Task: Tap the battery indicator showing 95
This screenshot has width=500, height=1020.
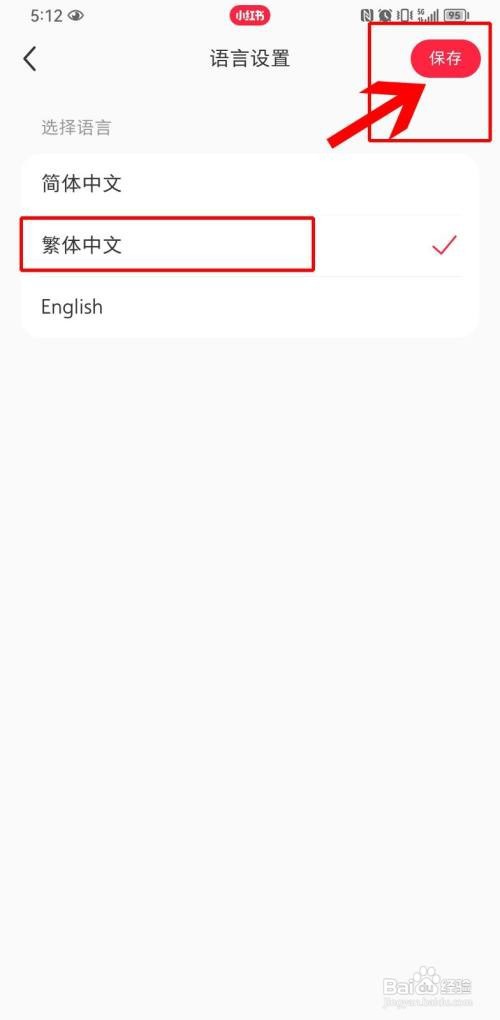Action: pos(457,15)
